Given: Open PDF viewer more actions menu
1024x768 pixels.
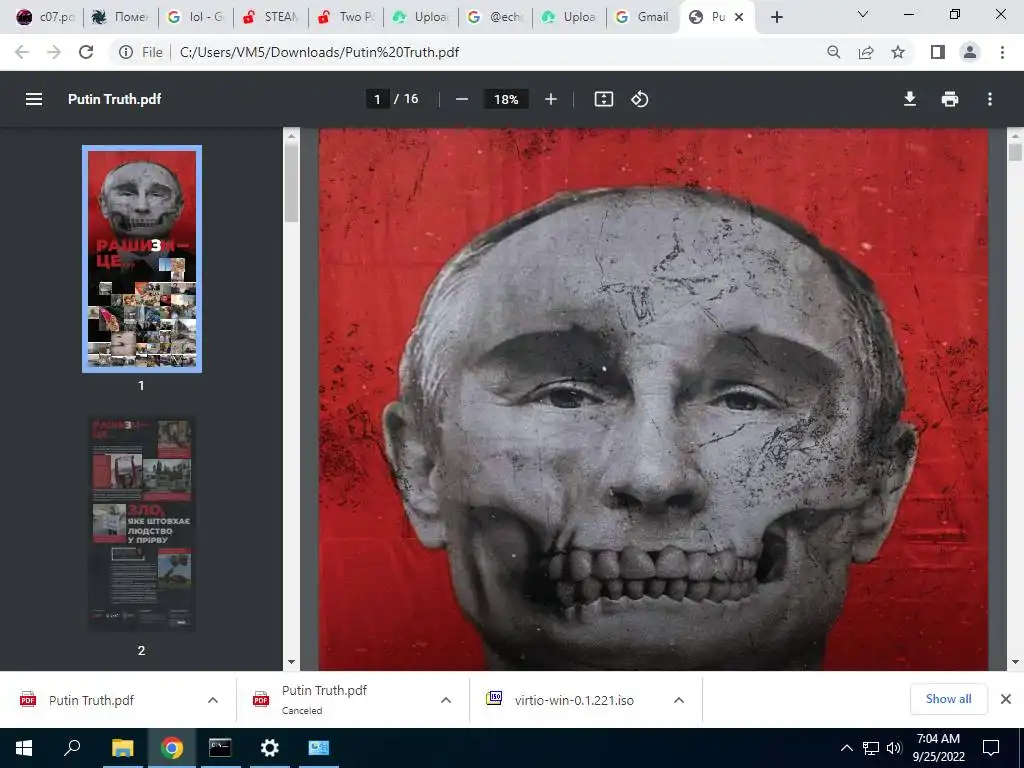Looking at the screenshot, I should (990, 99).
